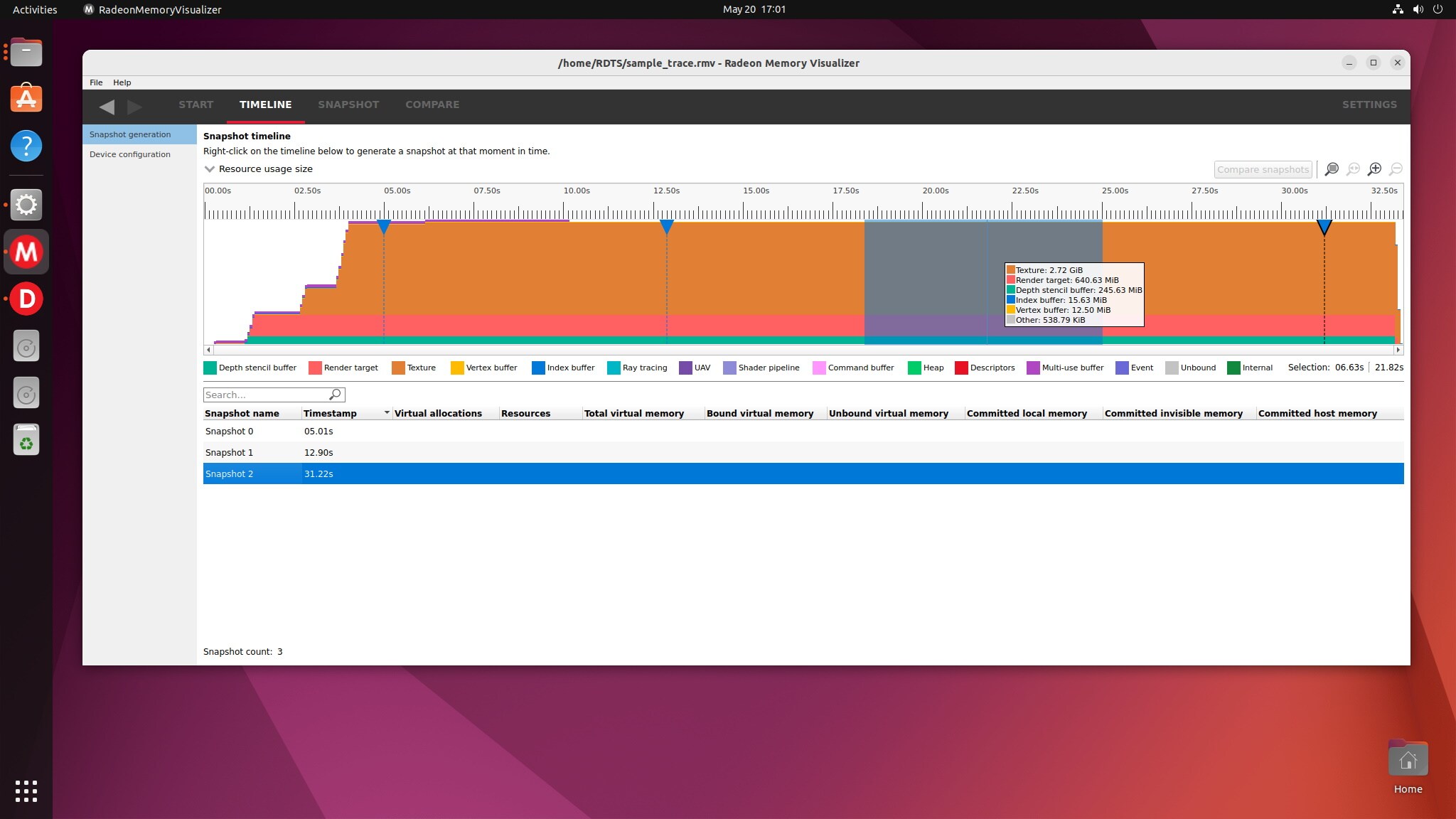The width and height of the screenshot is (1456, 819).
Task: Click the zoom reset magnifier icon
Action: pos(1353,169)
